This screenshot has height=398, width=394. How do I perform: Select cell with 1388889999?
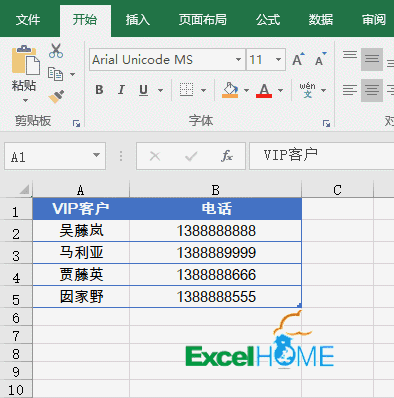click(216, 253)
